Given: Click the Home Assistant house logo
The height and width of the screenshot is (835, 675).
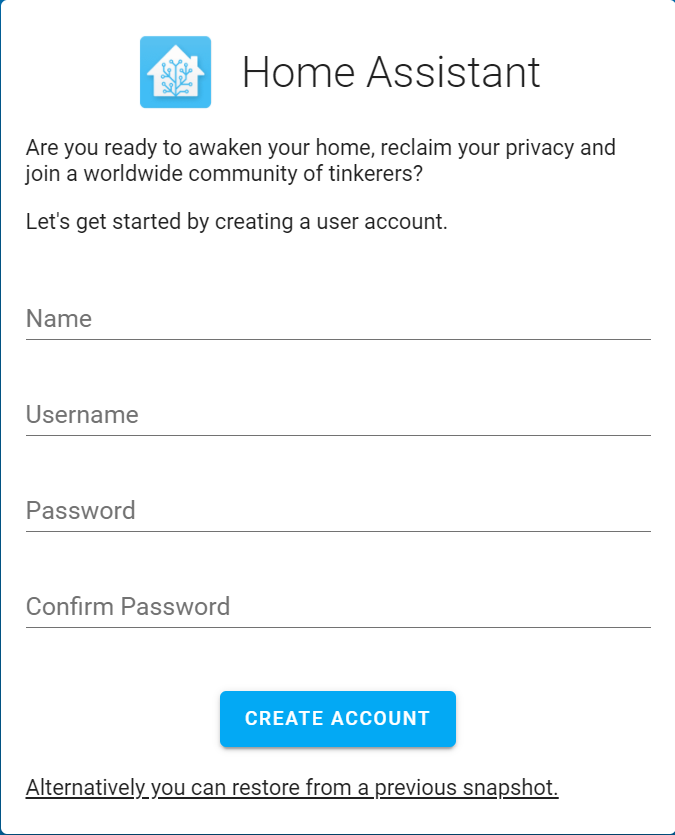Looking at the screenshot, I should 175,72.
